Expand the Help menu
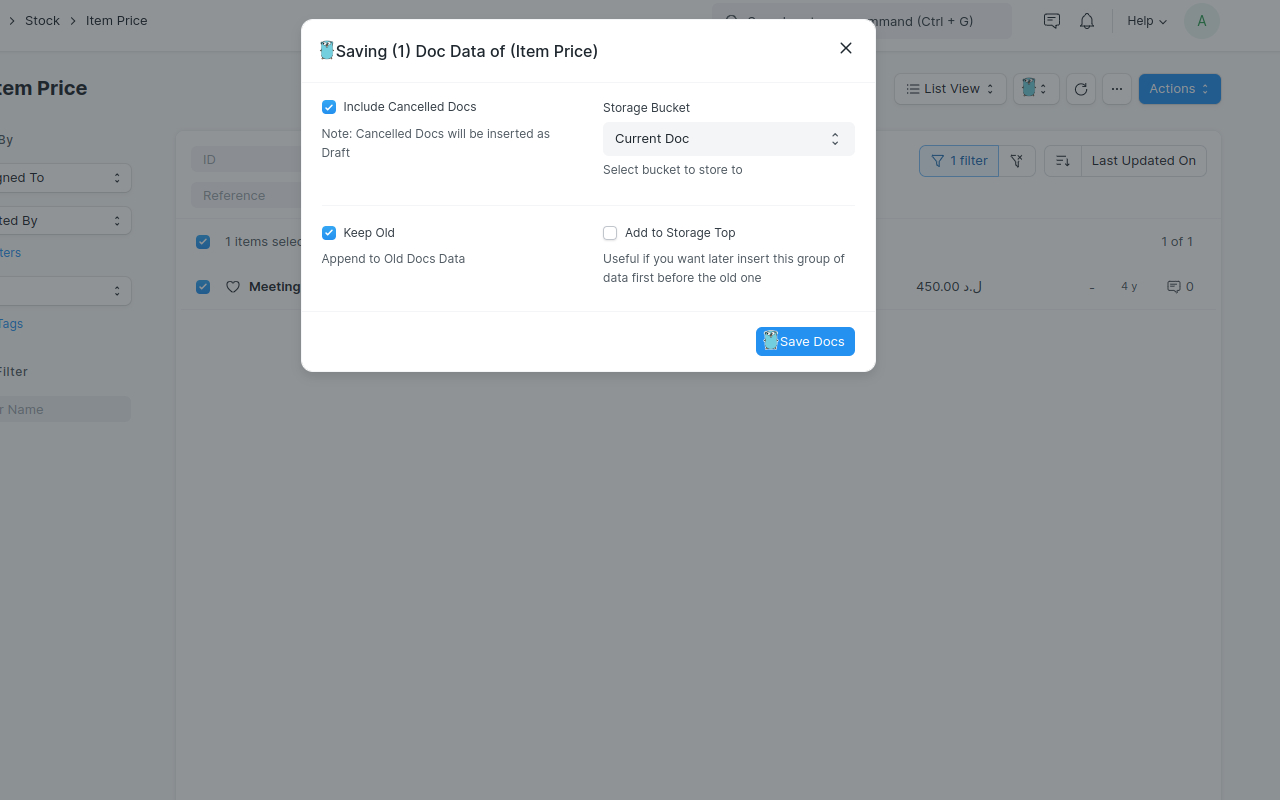1280x800 pixels. (x=1147, y=21)
